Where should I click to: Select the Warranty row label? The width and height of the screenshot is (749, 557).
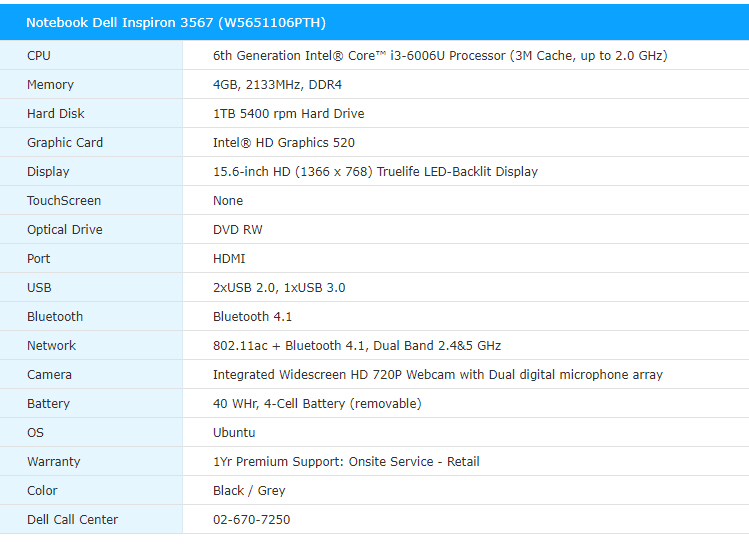pyautogui.click(x=54, y=462)
